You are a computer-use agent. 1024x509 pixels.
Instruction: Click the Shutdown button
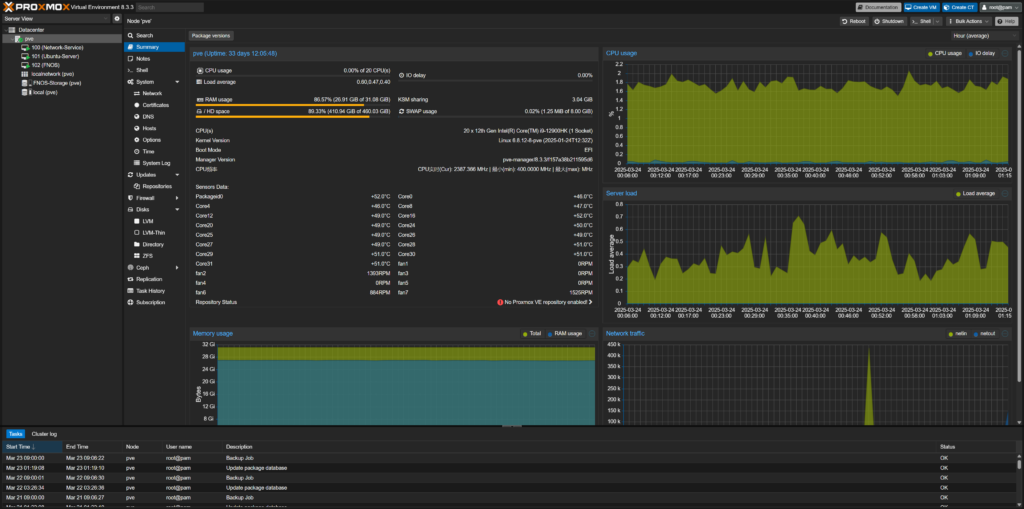[x=889, y=22]
